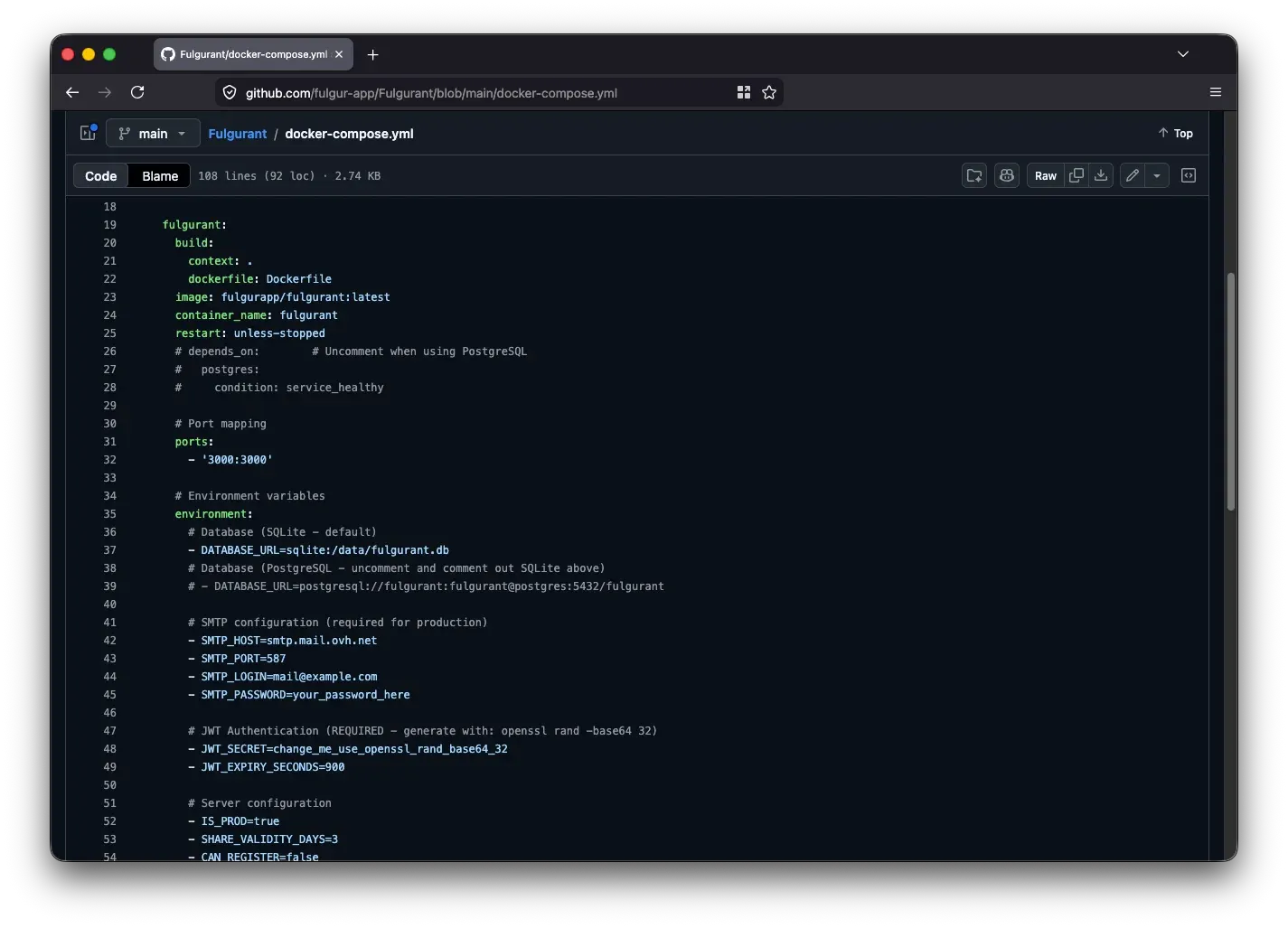Open the GitHub Copilot assistant icon
The height and width of the screenshot is (928, 1288).
point(1007,175)
